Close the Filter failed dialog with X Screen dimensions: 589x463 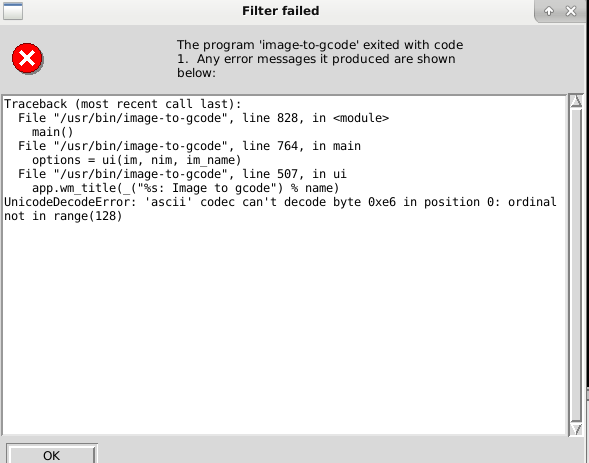(x=571, y=11)
